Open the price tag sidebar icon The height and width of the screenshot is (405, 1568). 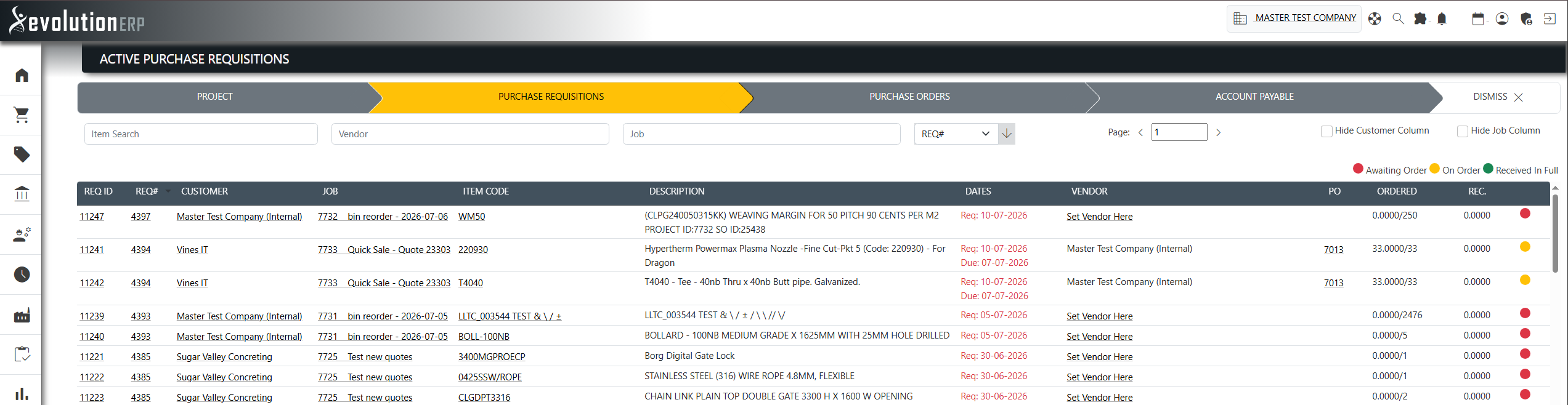pos(22,154)
